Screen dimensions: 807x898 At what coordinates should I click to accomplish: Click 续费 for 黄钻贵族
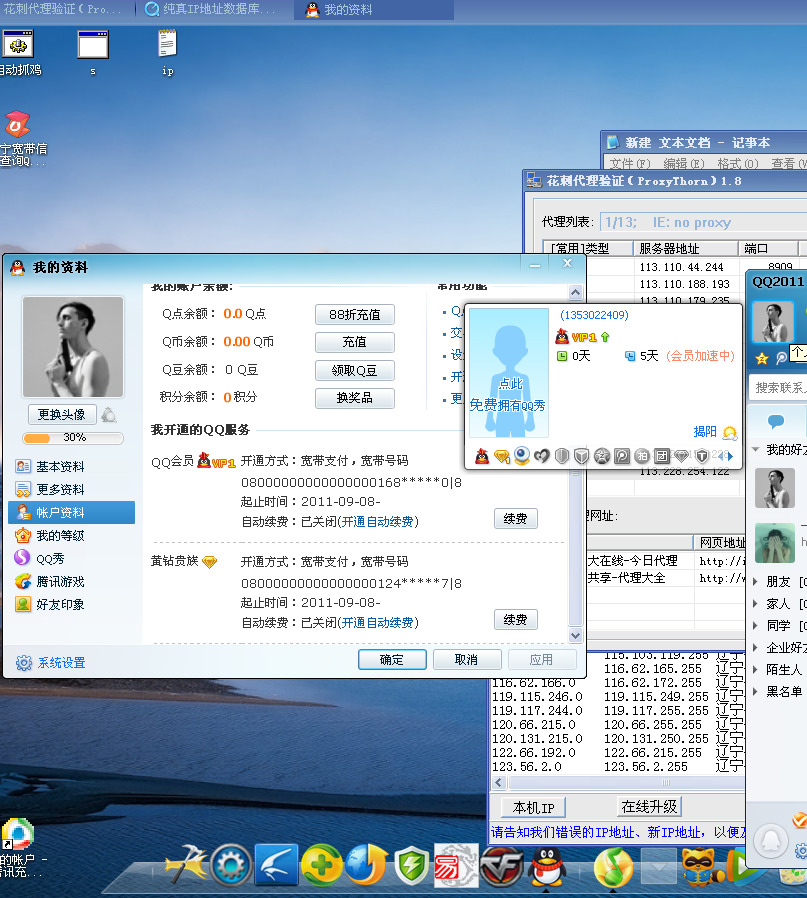click(515, 620)
